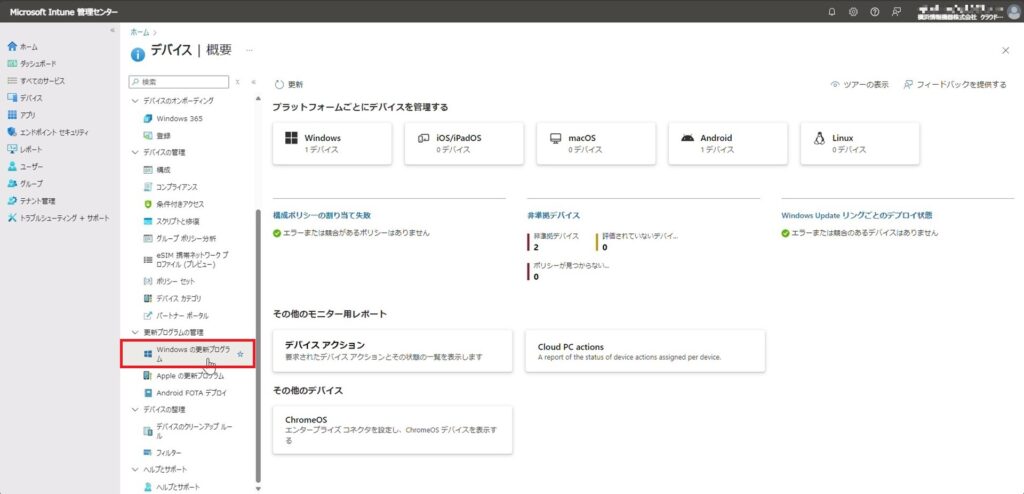This screenshot has width=1024, height=494.
Task: Click the help question mark icon
Action: 874,12
